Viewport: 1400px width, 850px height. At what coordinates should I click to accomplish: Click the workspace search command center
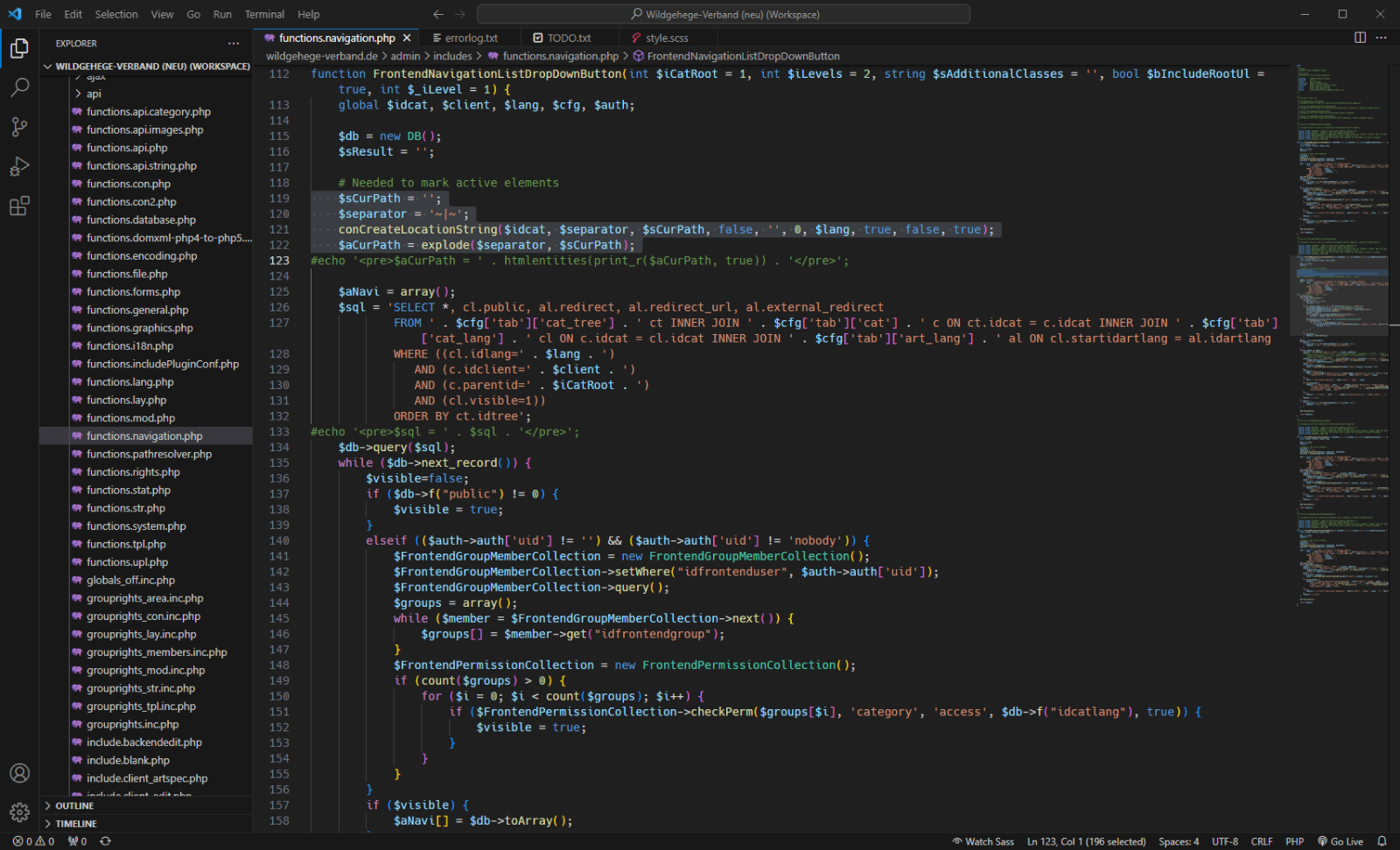(x=724, y=14)
